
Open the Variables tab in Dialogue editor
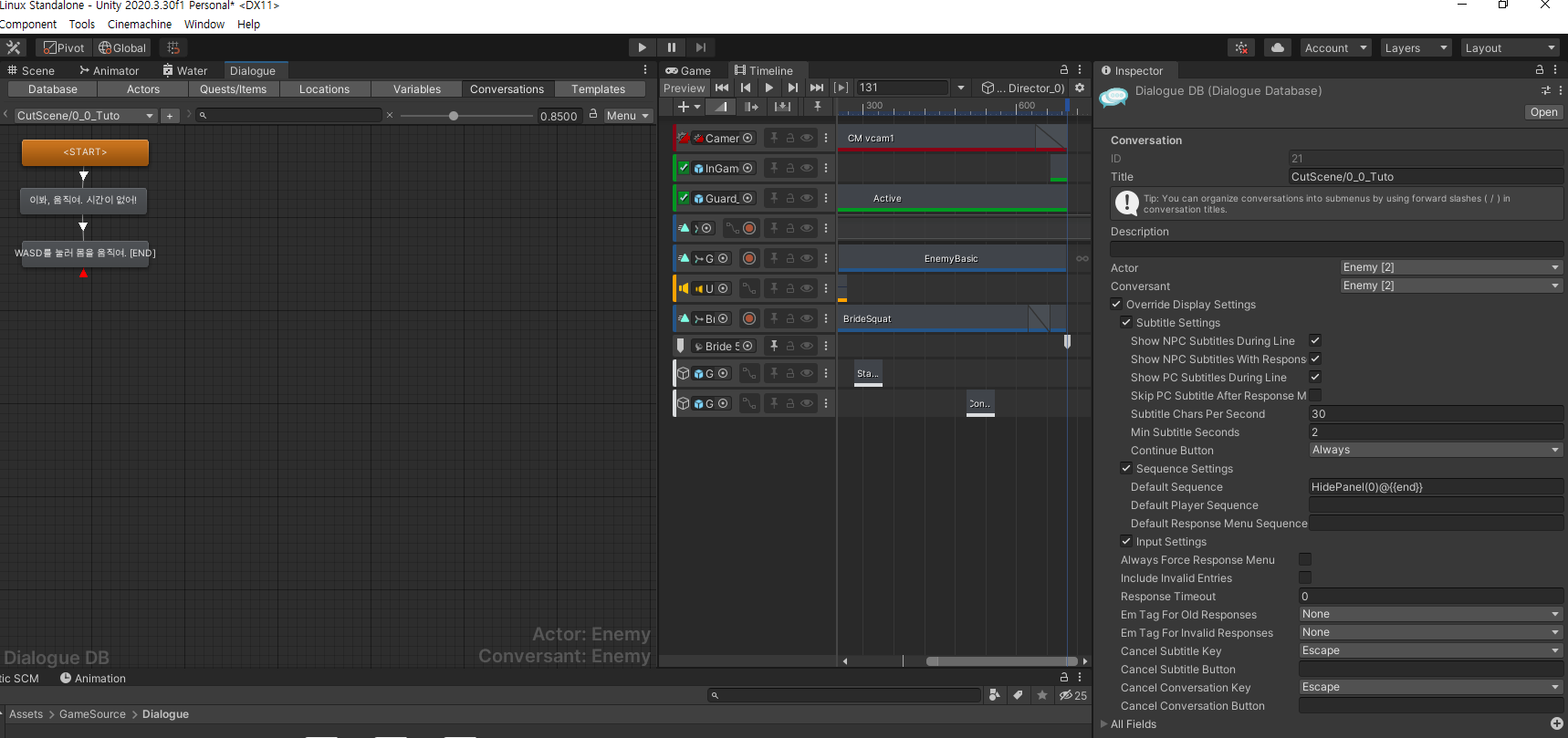(x=417, y=89)
